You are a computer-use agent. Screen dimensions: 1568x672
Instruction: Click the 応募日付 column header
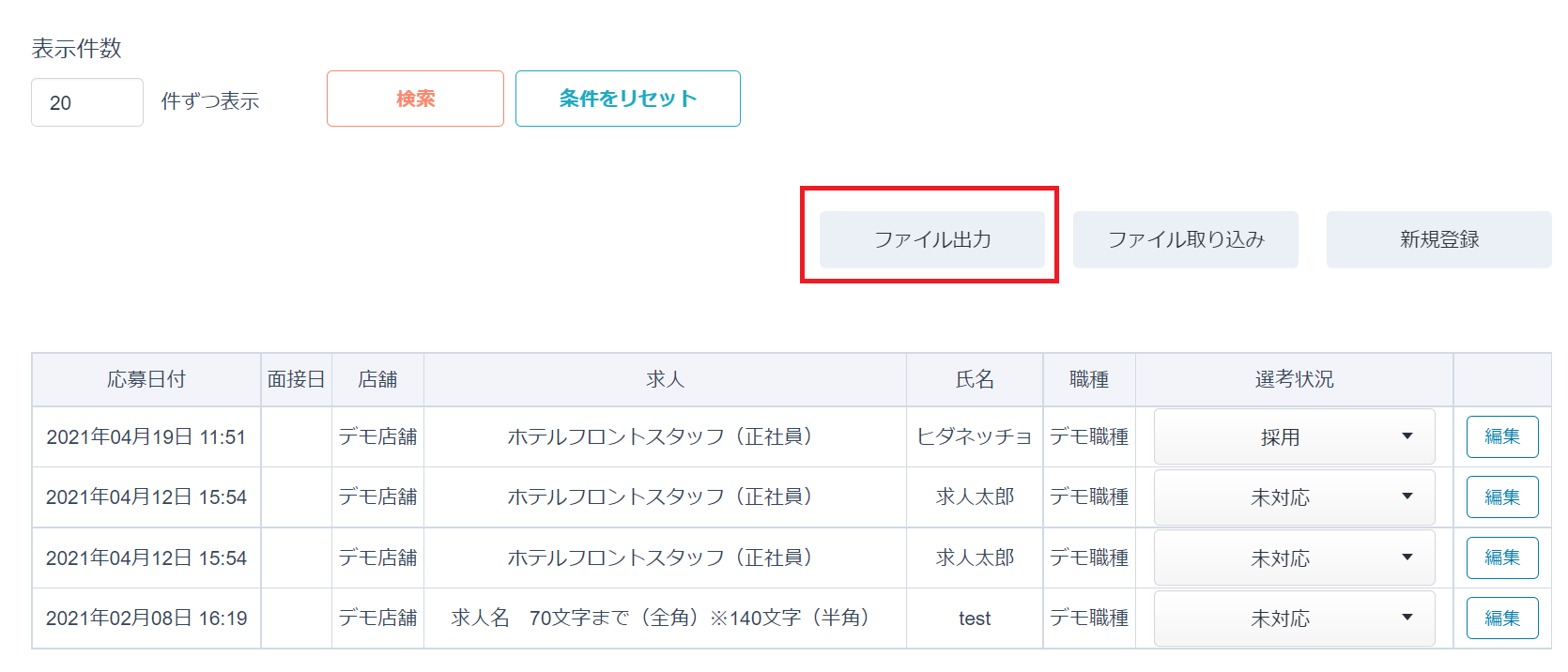point(146,379)
